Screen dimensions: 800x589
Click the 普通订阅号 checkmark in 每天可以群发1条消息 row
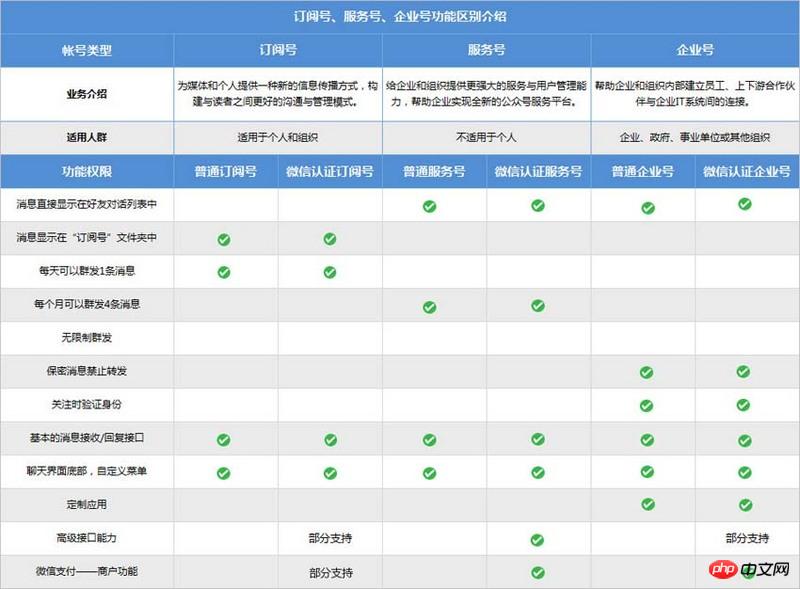(224, 272)
